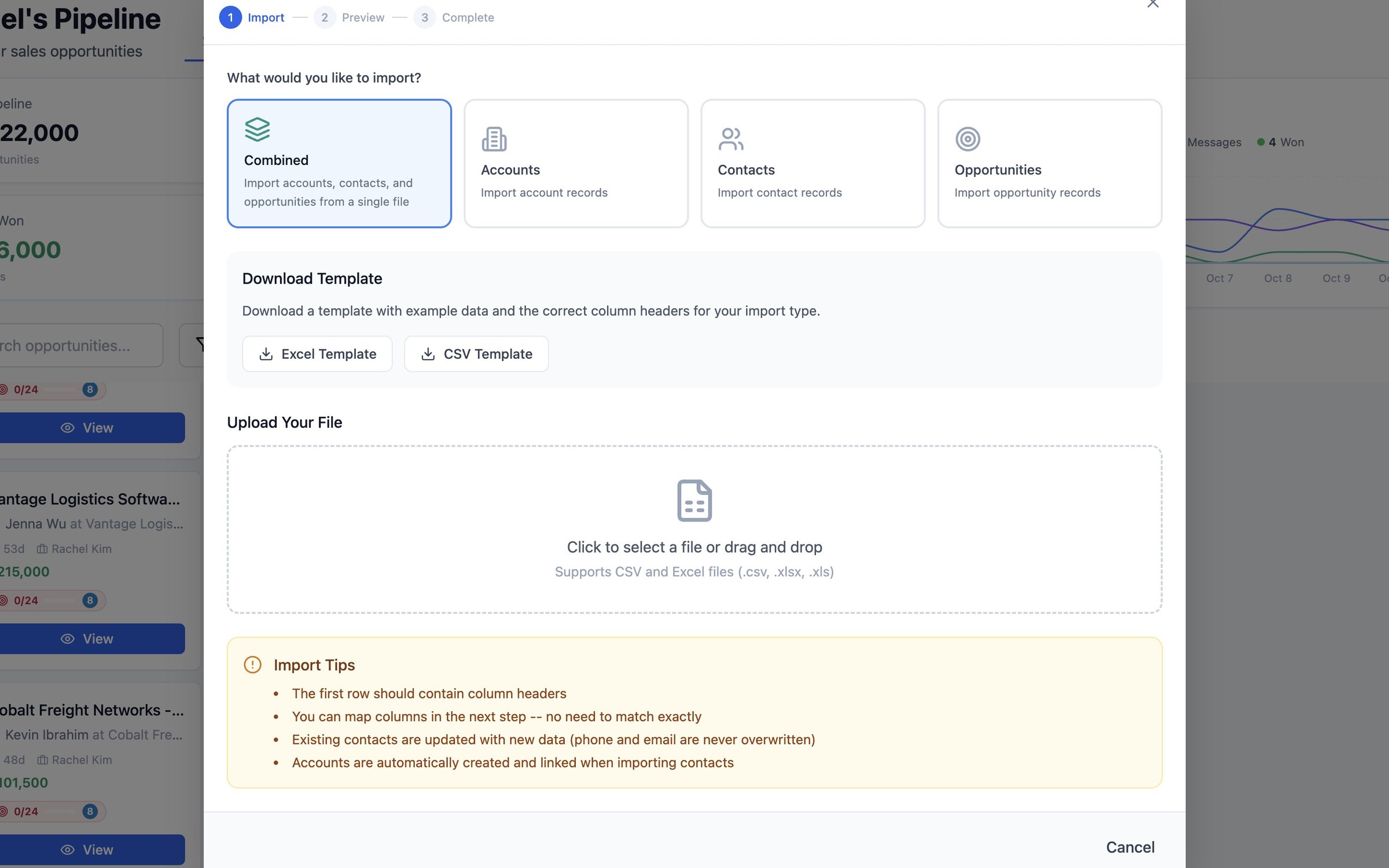
Task: Click the Combined layers icon
Action: point(257,129)
